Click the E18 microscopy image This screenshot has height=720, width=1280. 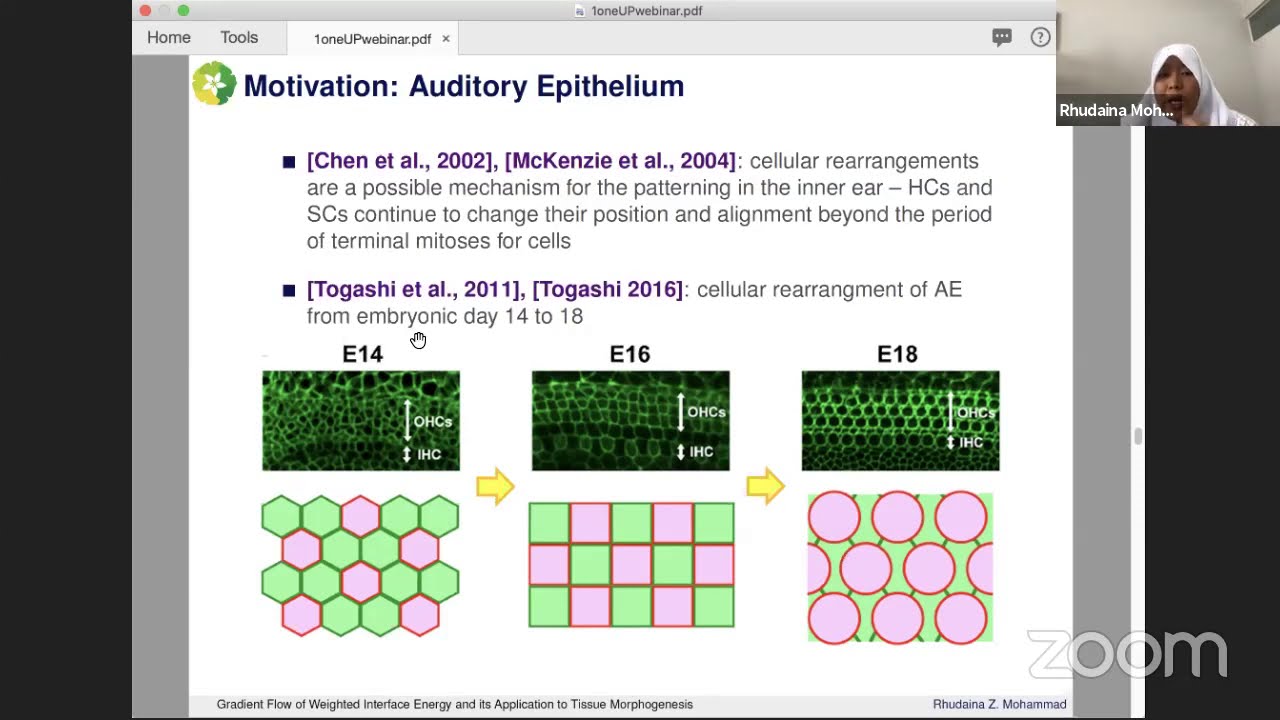click(900, 420)
